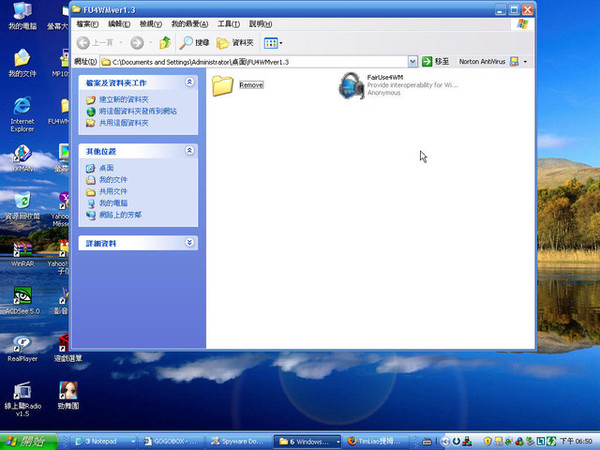Select the WinRAR desktop shortcut
The width and height of the screenshot is (600, 450).
coord(22,254)
